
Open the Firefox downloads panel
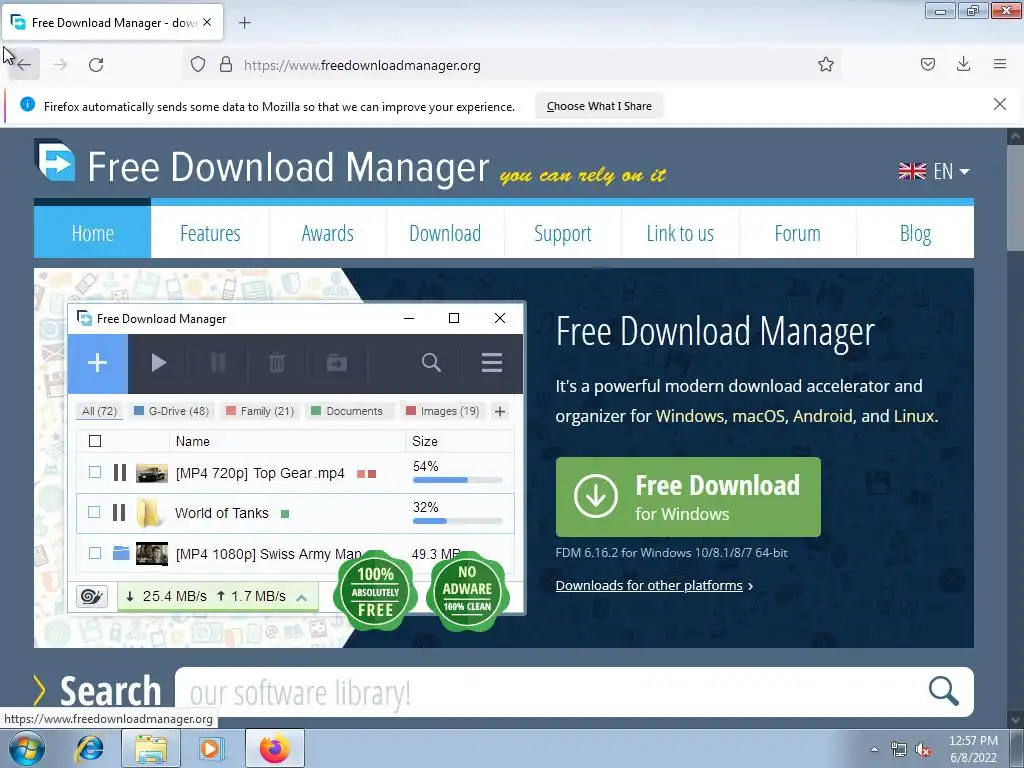(963, 64)
